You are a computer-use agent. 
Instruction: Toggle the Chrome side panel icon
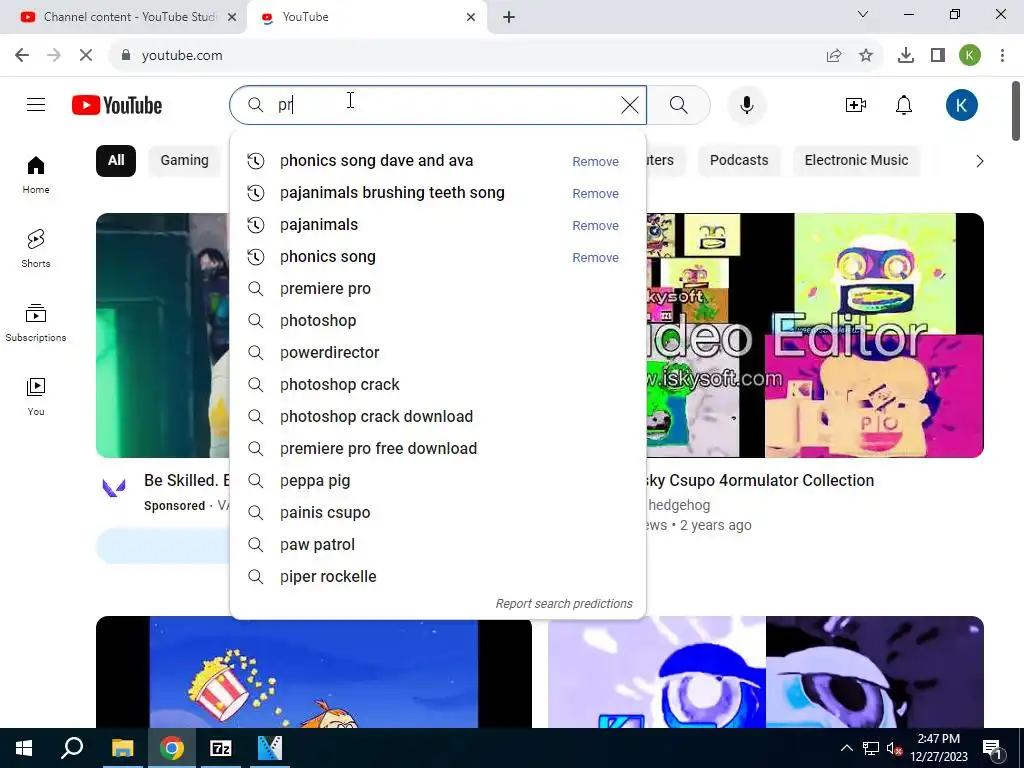(938, 56)
